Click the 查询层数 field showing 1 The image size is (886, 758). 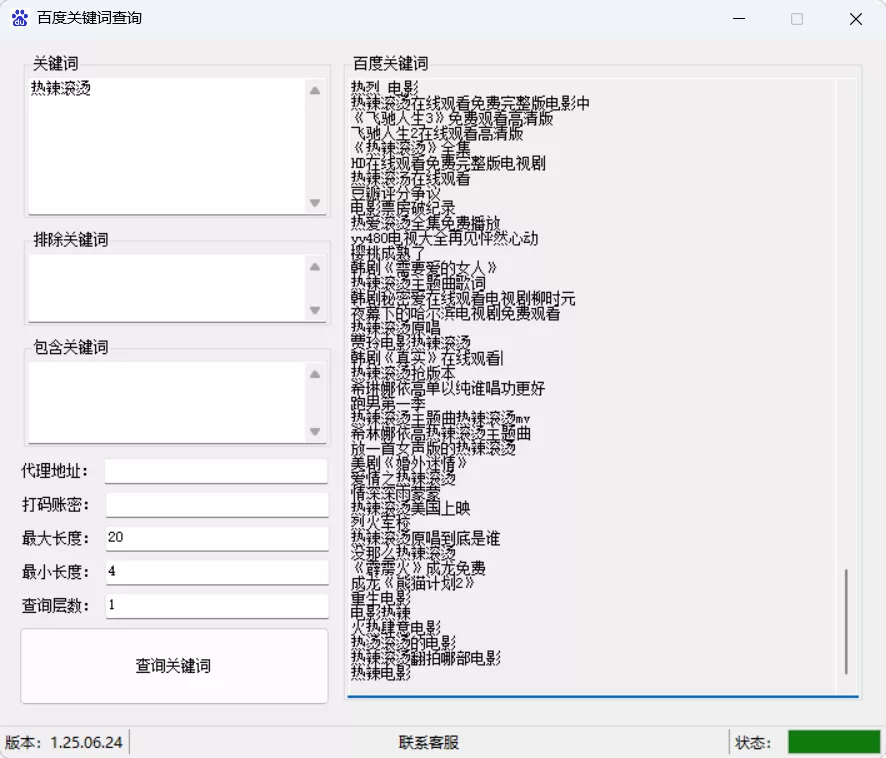(216, 605)
